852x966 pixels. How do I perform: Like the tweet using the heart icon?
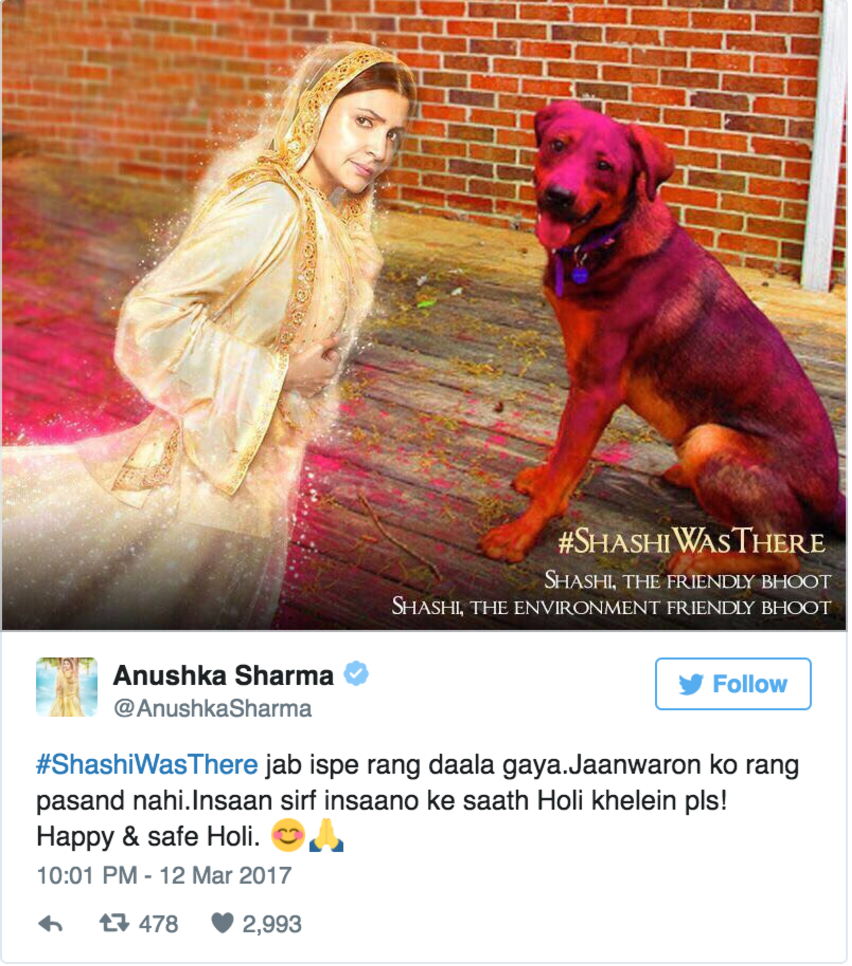(222, 923)
